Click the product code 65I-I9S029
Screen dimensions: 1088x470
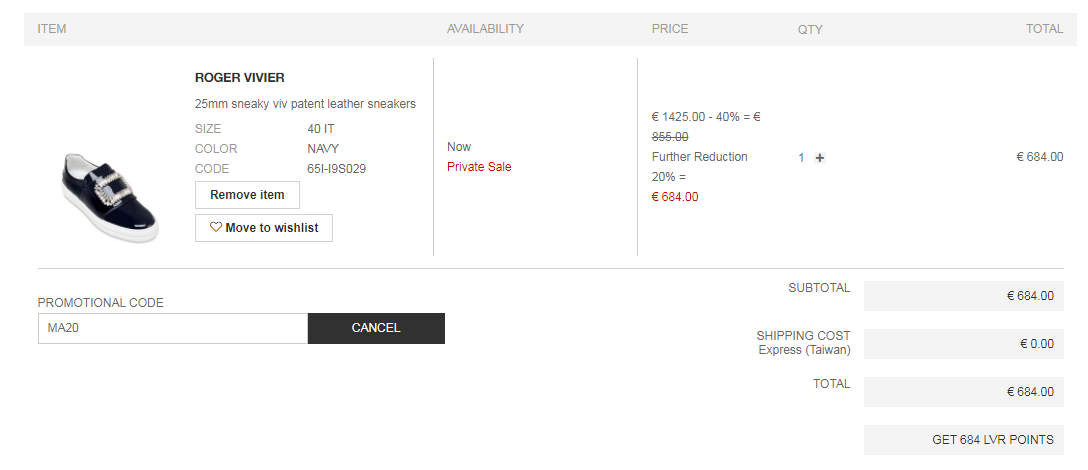click(336, 169)
